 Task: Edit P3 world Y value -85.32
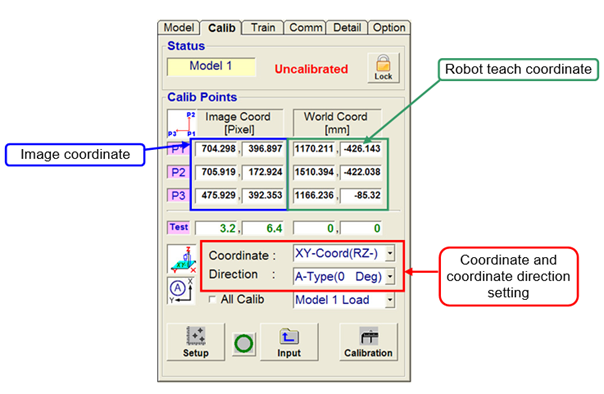coord(361,195)
